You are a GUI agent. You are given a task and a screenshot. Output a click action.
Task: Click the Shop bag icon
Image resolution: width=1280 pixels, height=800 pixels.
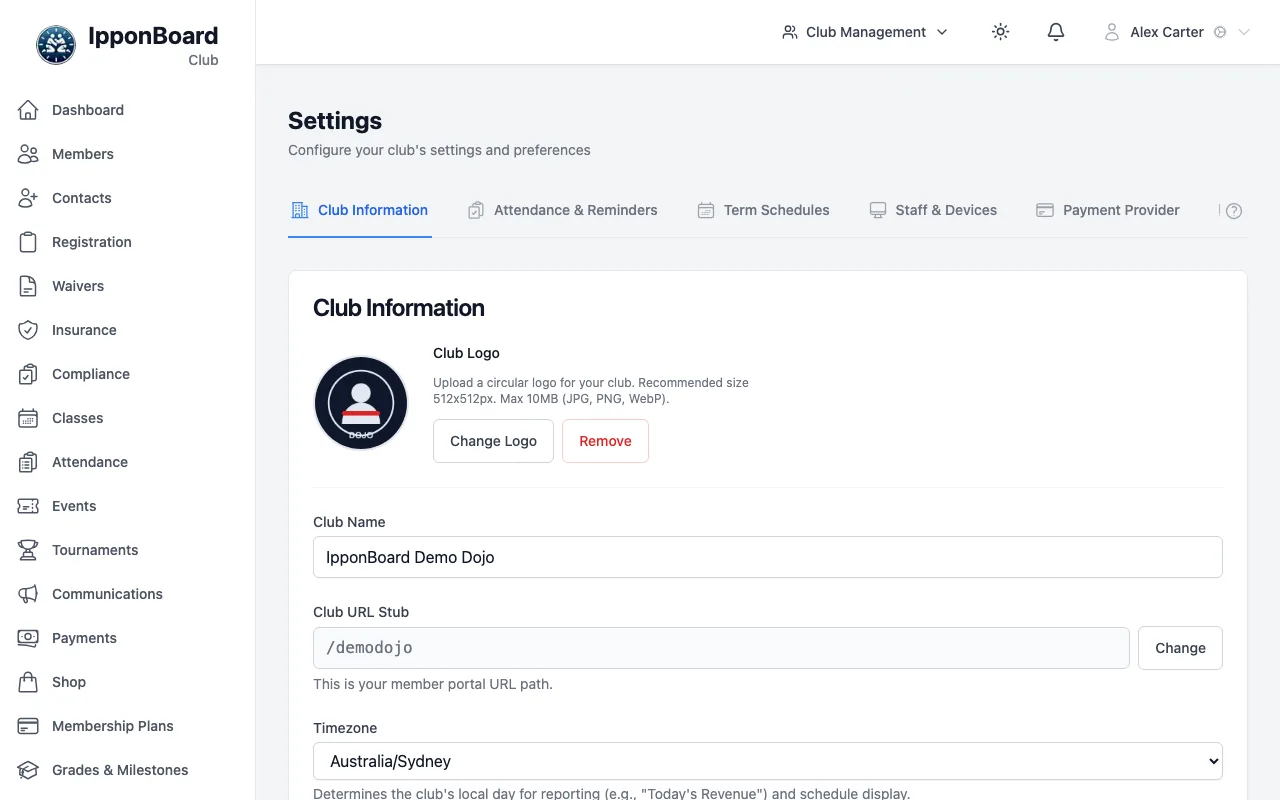[x=28, y=682]
